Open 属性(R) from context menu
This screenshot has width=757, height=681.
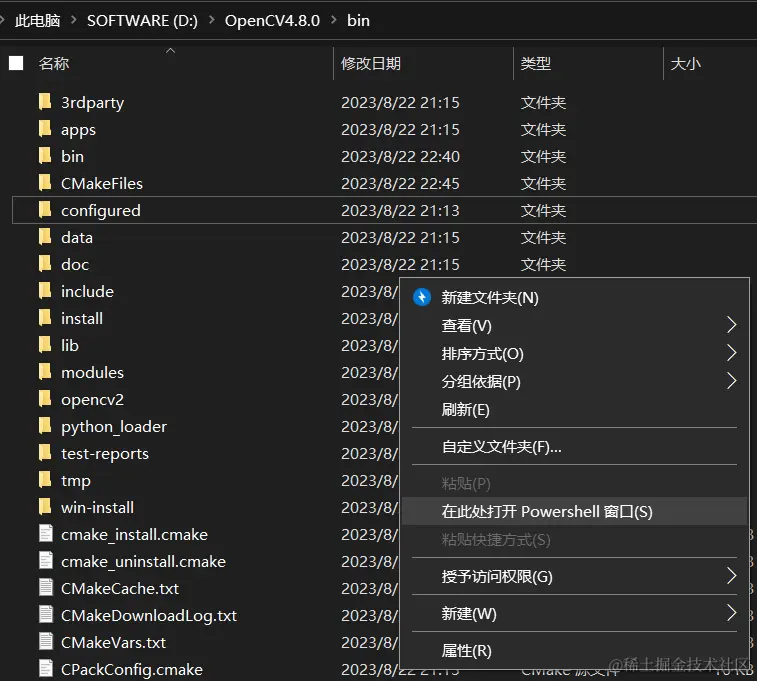point(575,651)
